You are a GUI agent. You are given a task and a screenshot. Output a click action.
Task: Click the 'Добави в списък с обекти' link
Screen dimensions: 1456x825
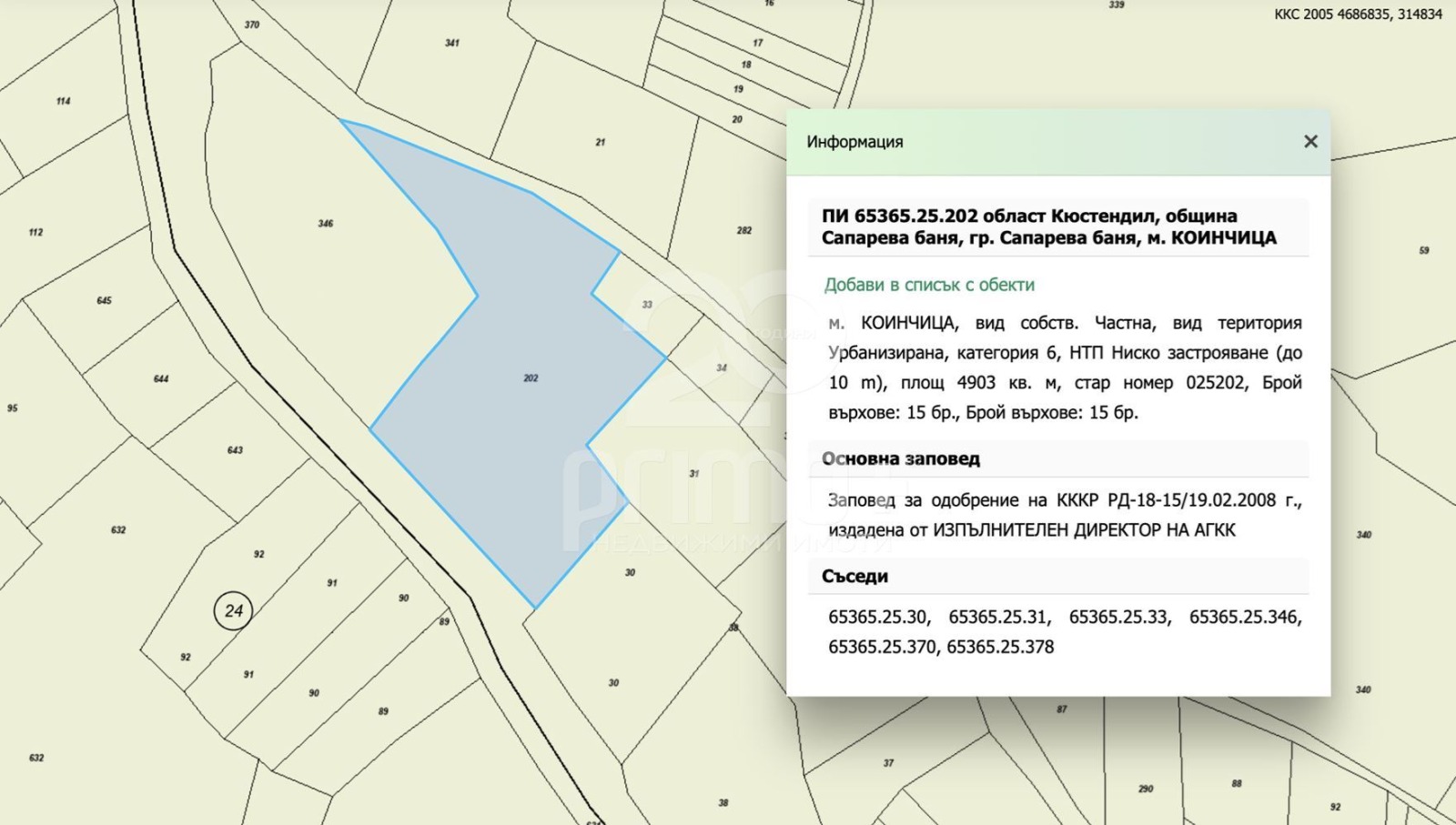tap(928, 285)
